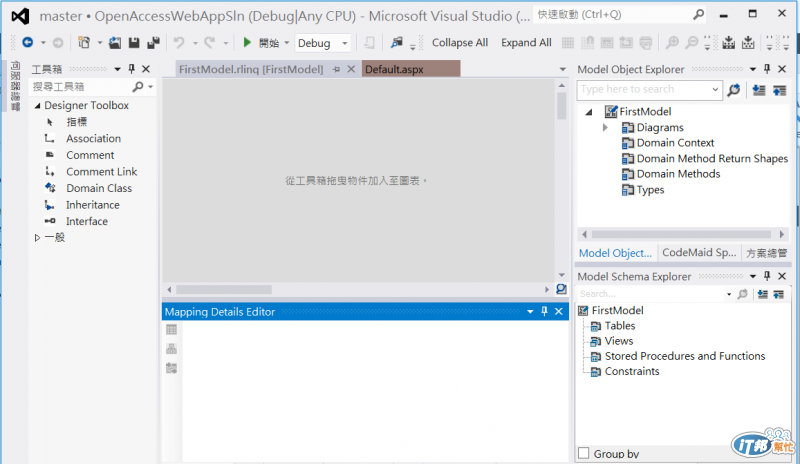Viewport: 800px width, 464px height.
Task: Expand the Diagrams tree node
Action: (605, 128)
